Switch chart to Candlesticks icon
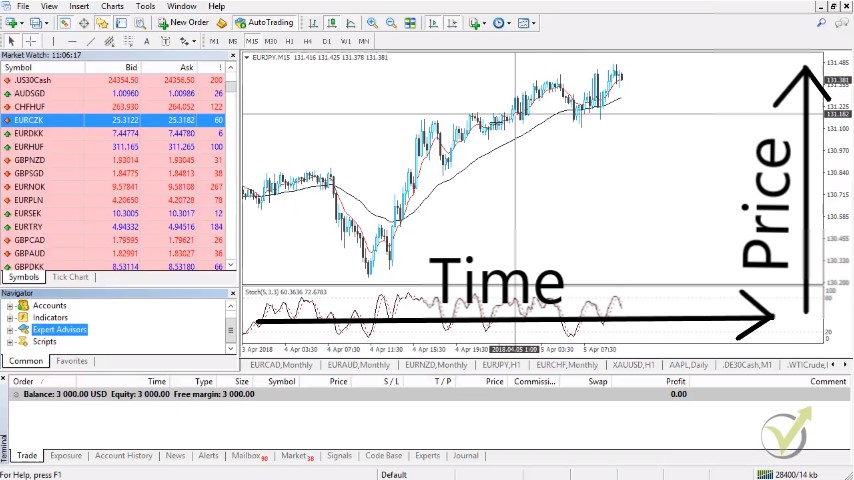The height and width of the screenshot is (480, 854). pos(331,23)
